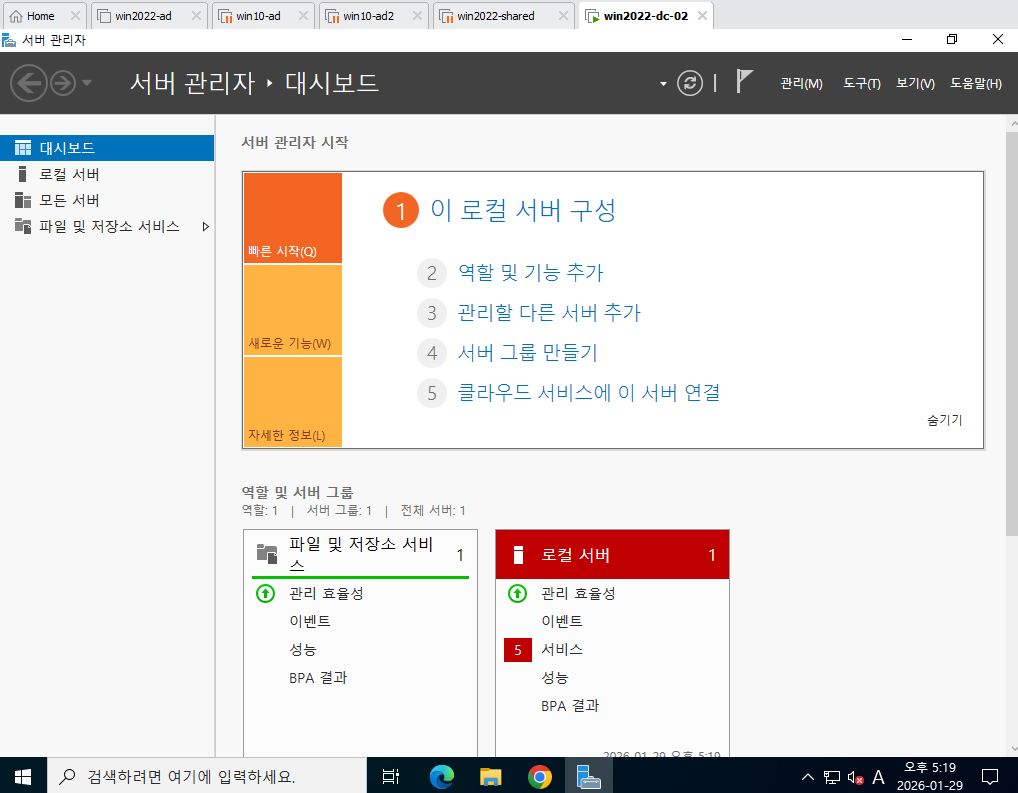
Task: Open 파일 및 저장소 서비스 tile header
Action: pos(360,554)
